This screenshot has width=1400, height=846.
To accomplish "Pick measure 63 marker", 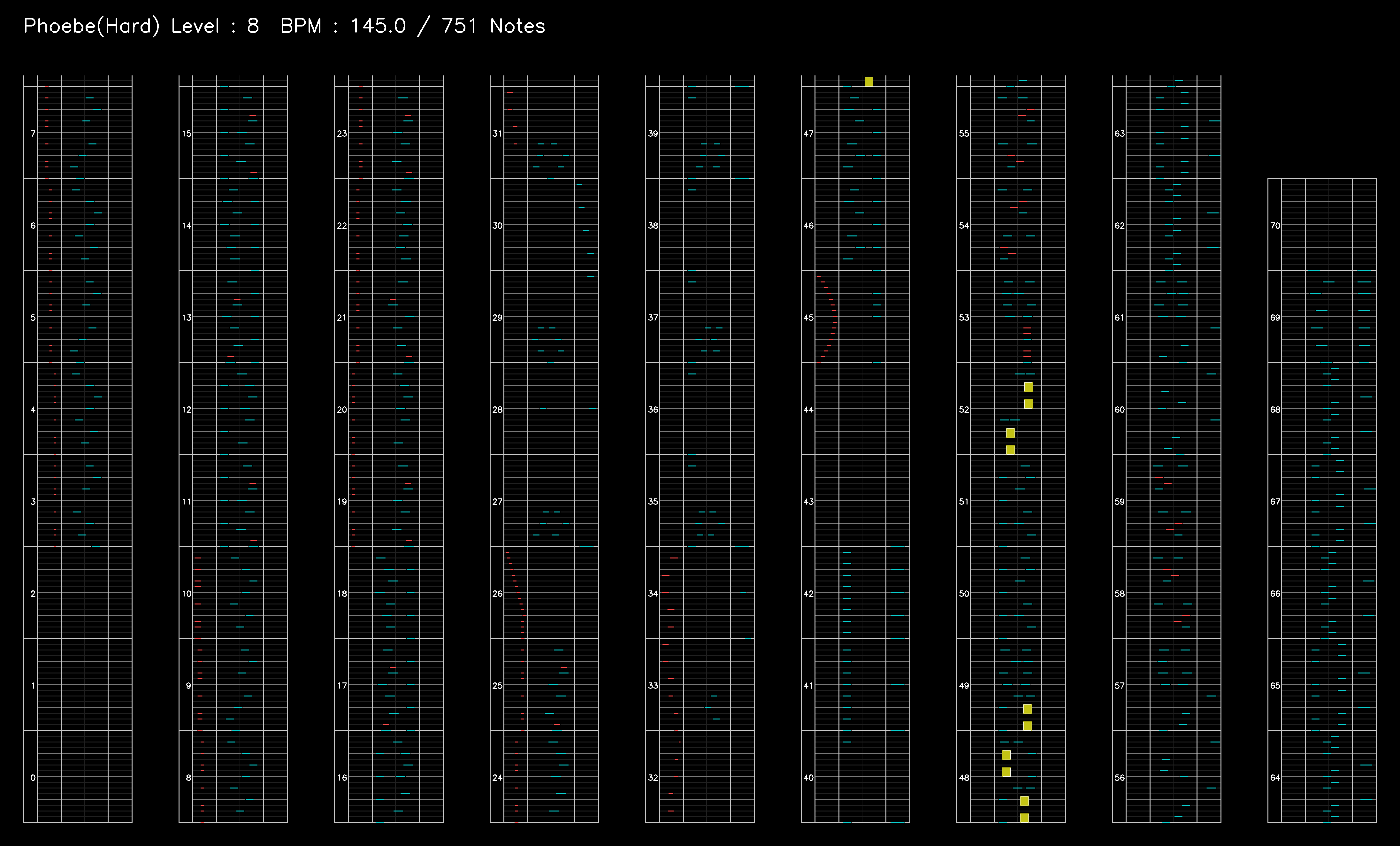I will [x=1120, y=134].
